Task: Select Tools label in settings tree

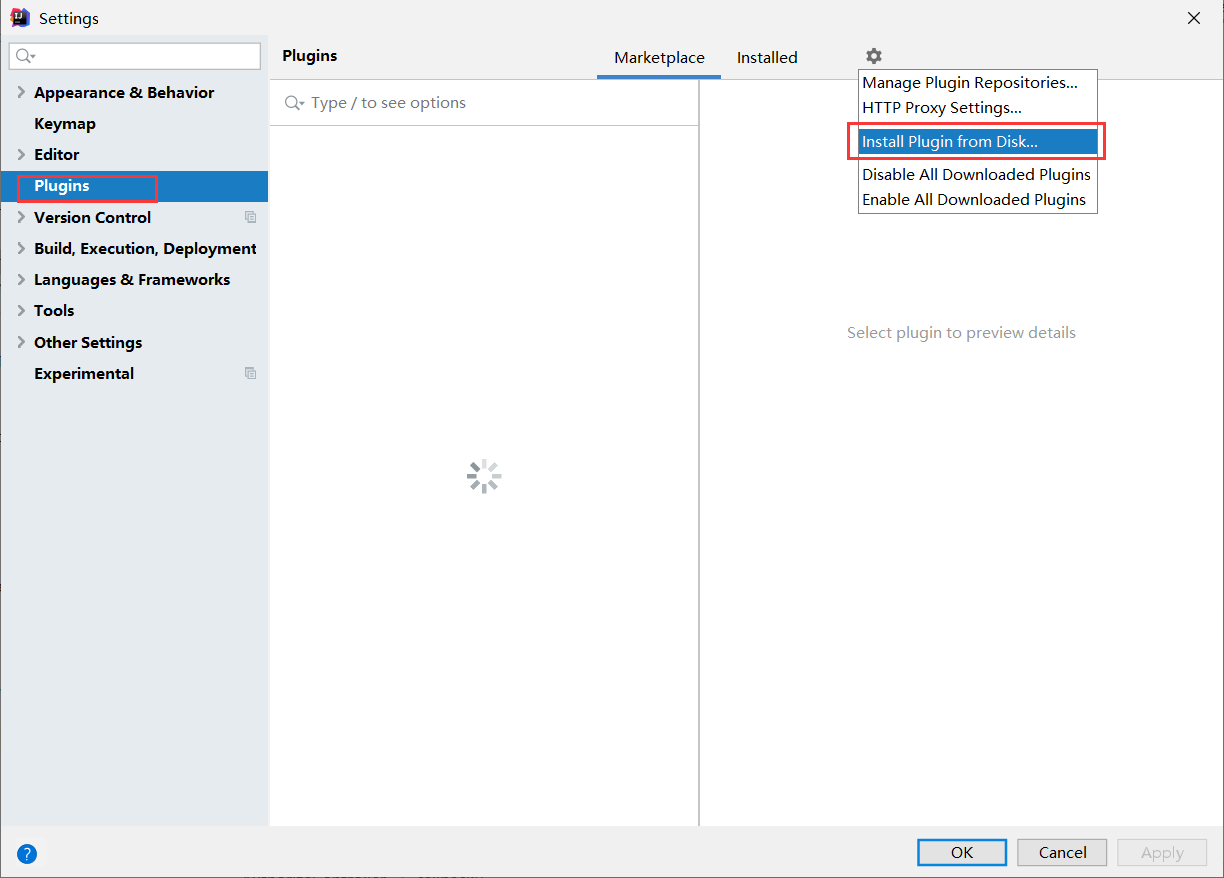Action: coord(54,310)
